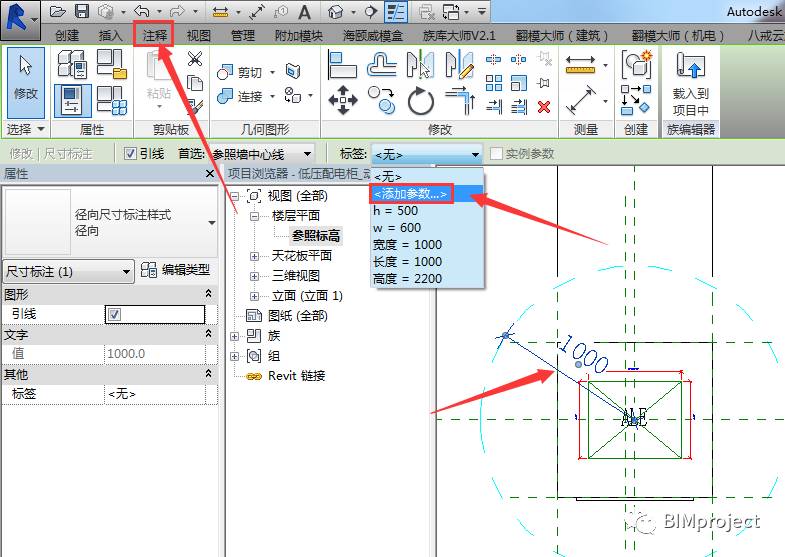Click the 编辑类型 button
The height and width of the screenshot is (557, 785).
(176, 270)
